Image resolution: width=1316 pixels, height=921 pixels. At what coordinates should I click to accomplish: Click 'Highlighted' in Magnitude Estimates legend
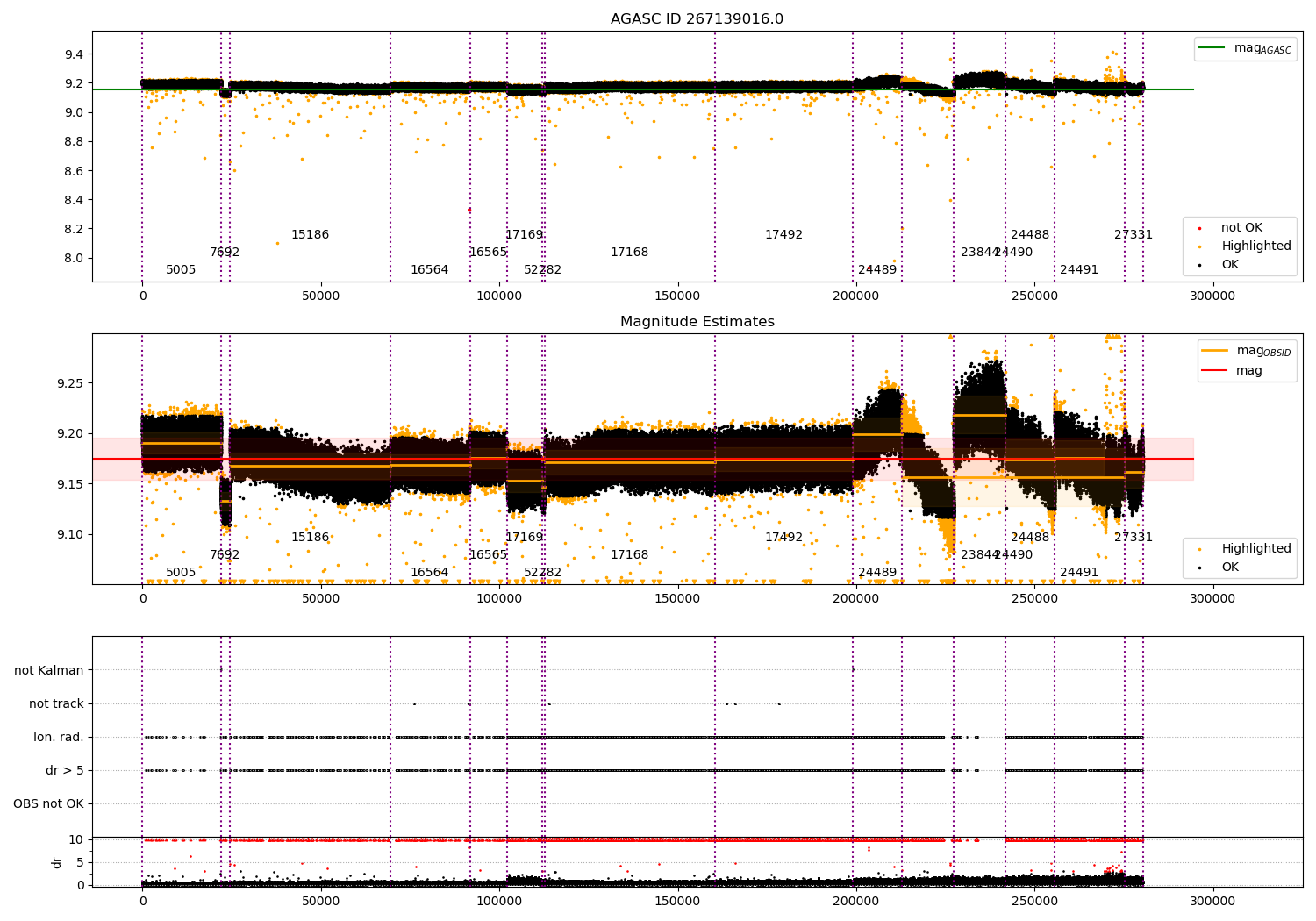click(x=1245, y=549)
